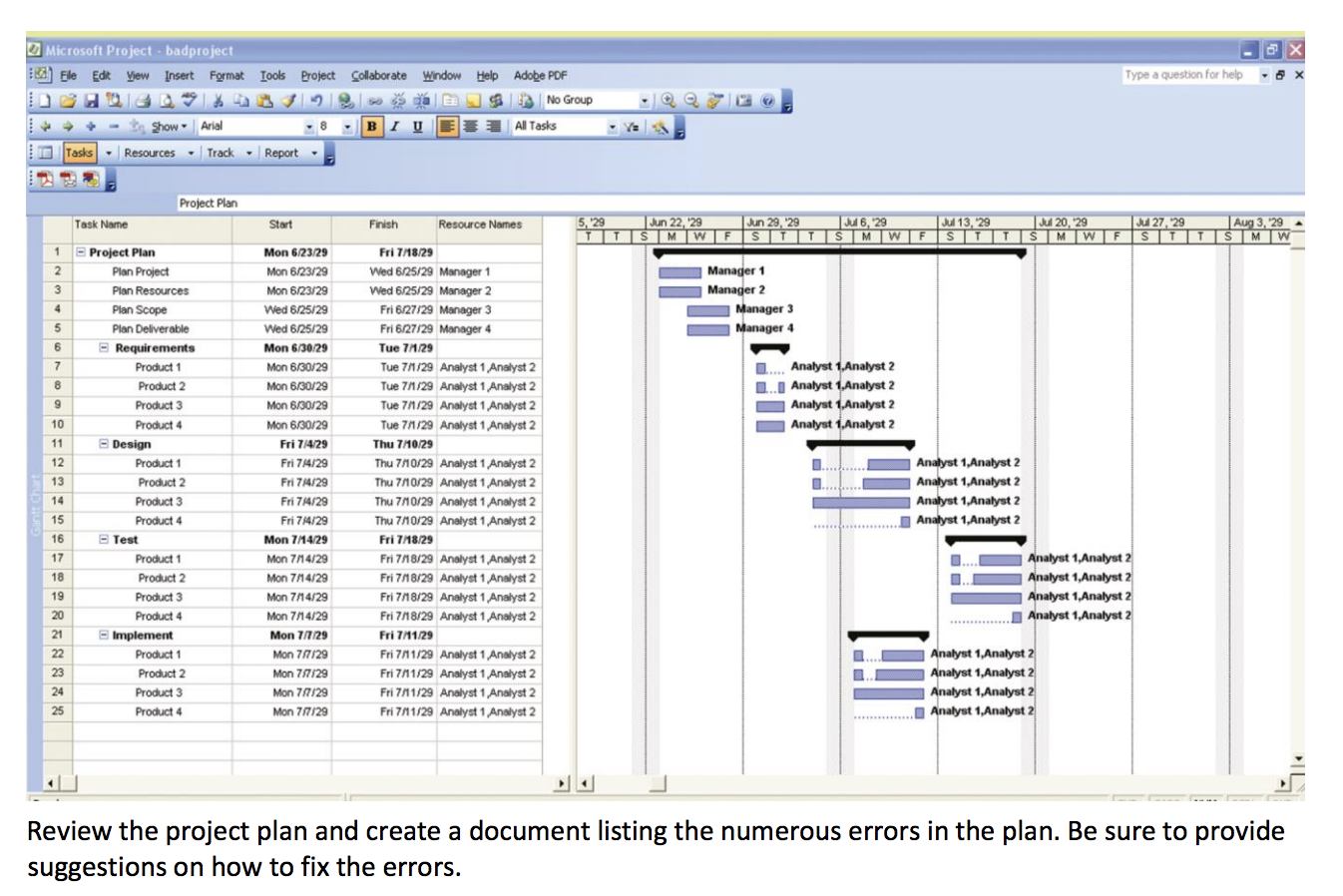The width and height of the screenshot is (1343, 896).
Task: Click the Zoom In magnifier icon
Action: pyautogui.click(x=670, y=100)
